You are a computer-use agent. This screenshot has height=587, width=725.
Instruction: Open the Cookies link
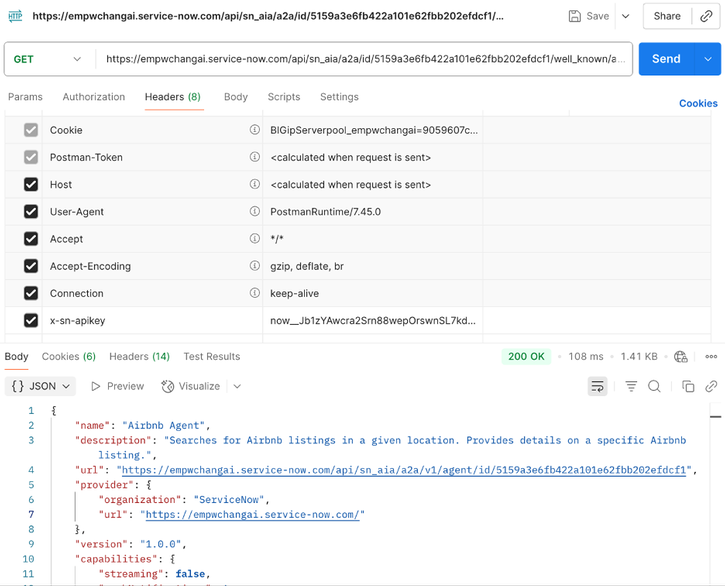(x=698, y=104)
